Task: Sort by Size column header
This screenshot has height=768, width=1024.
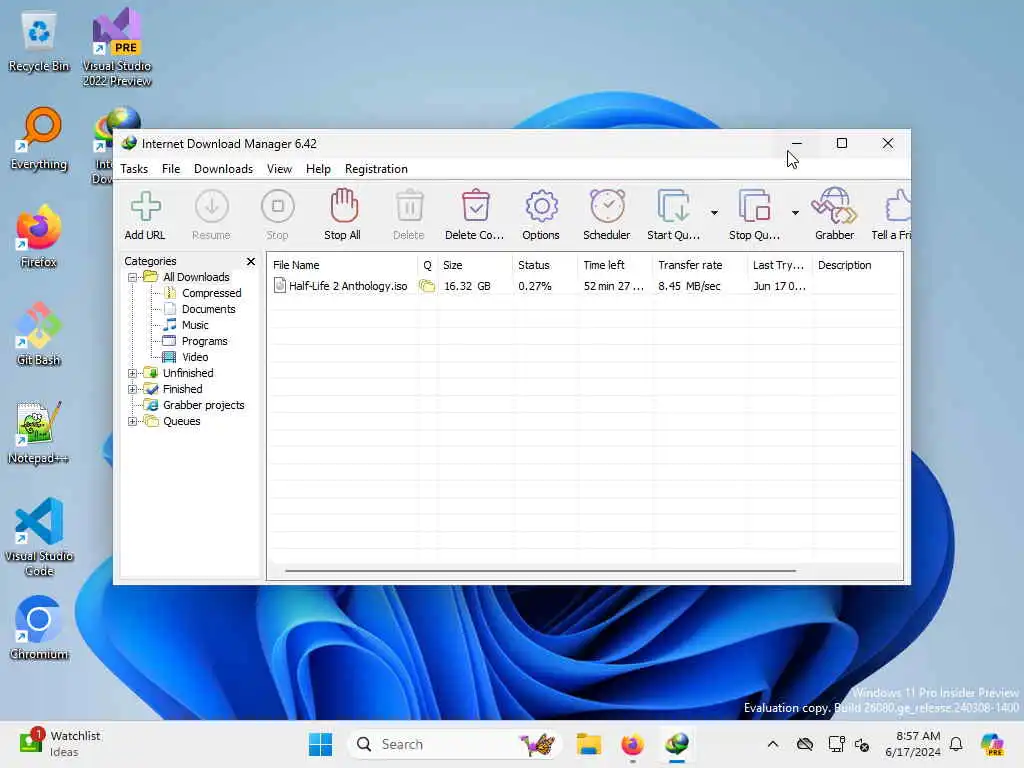Action: (475, 265)
